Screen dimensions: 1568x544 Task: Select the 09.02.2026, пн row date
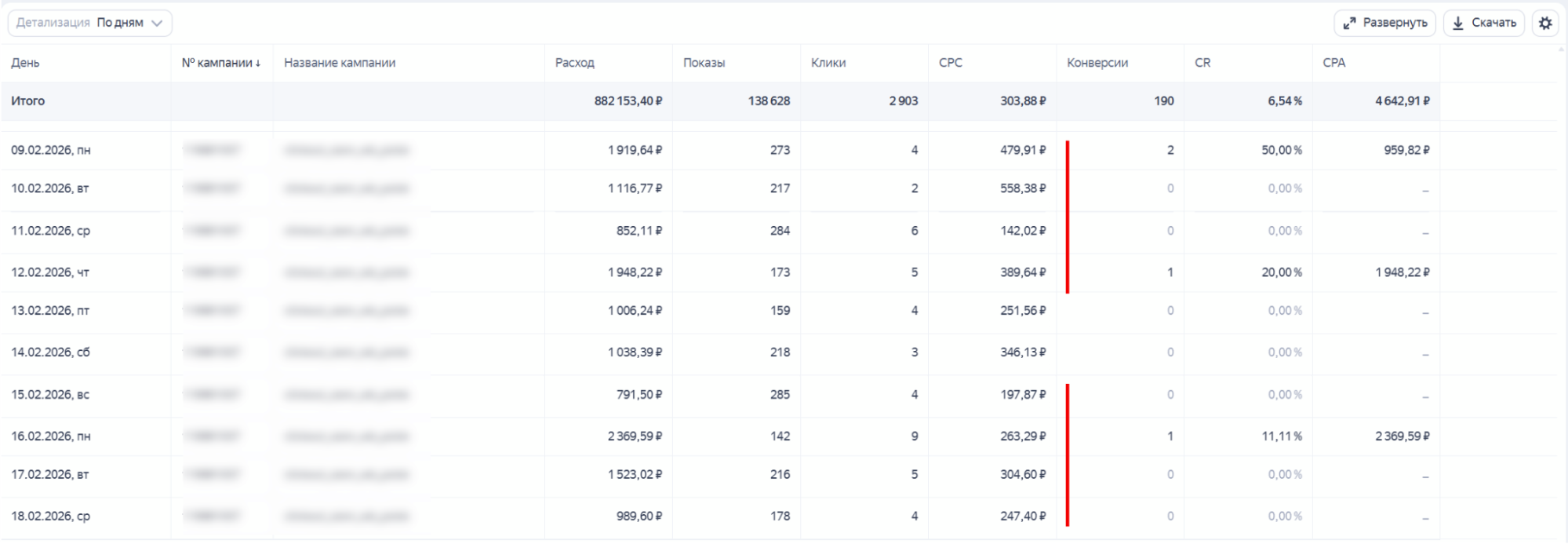point(50,150)
